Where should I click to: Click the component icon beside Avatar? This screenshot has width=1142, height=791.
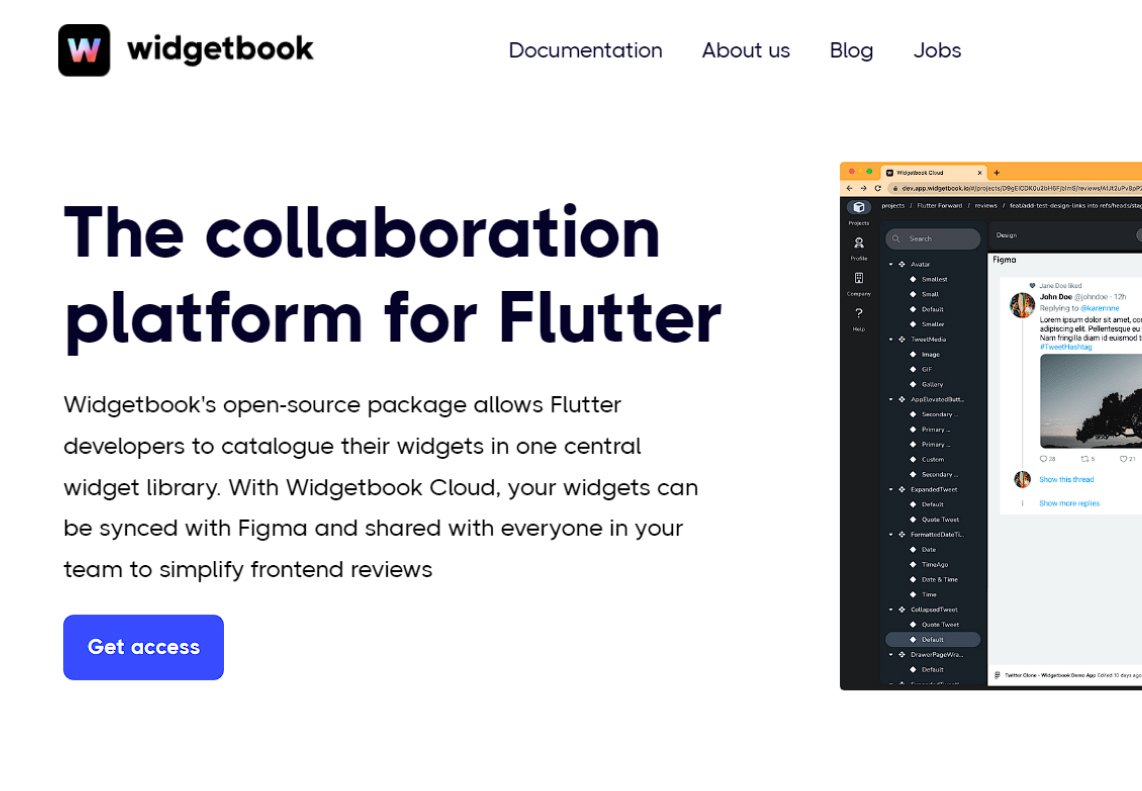902,264
